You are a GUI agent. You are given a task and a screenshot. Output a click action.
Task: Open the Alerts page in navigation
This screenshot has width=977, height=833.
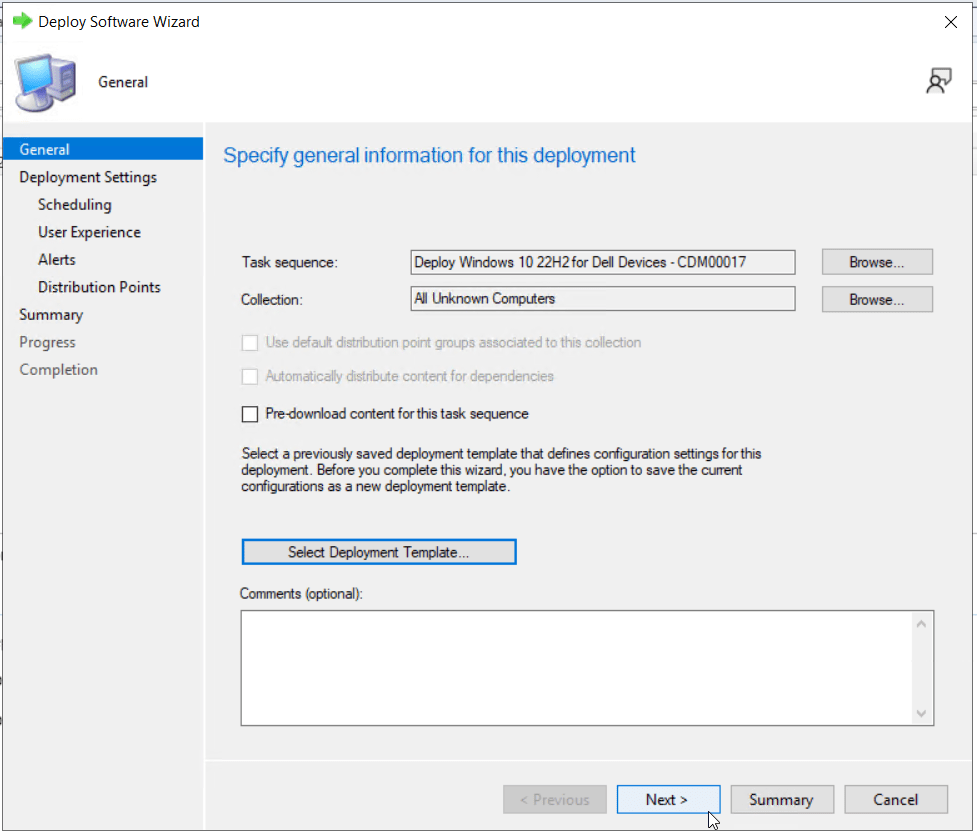tap(57, 260)
